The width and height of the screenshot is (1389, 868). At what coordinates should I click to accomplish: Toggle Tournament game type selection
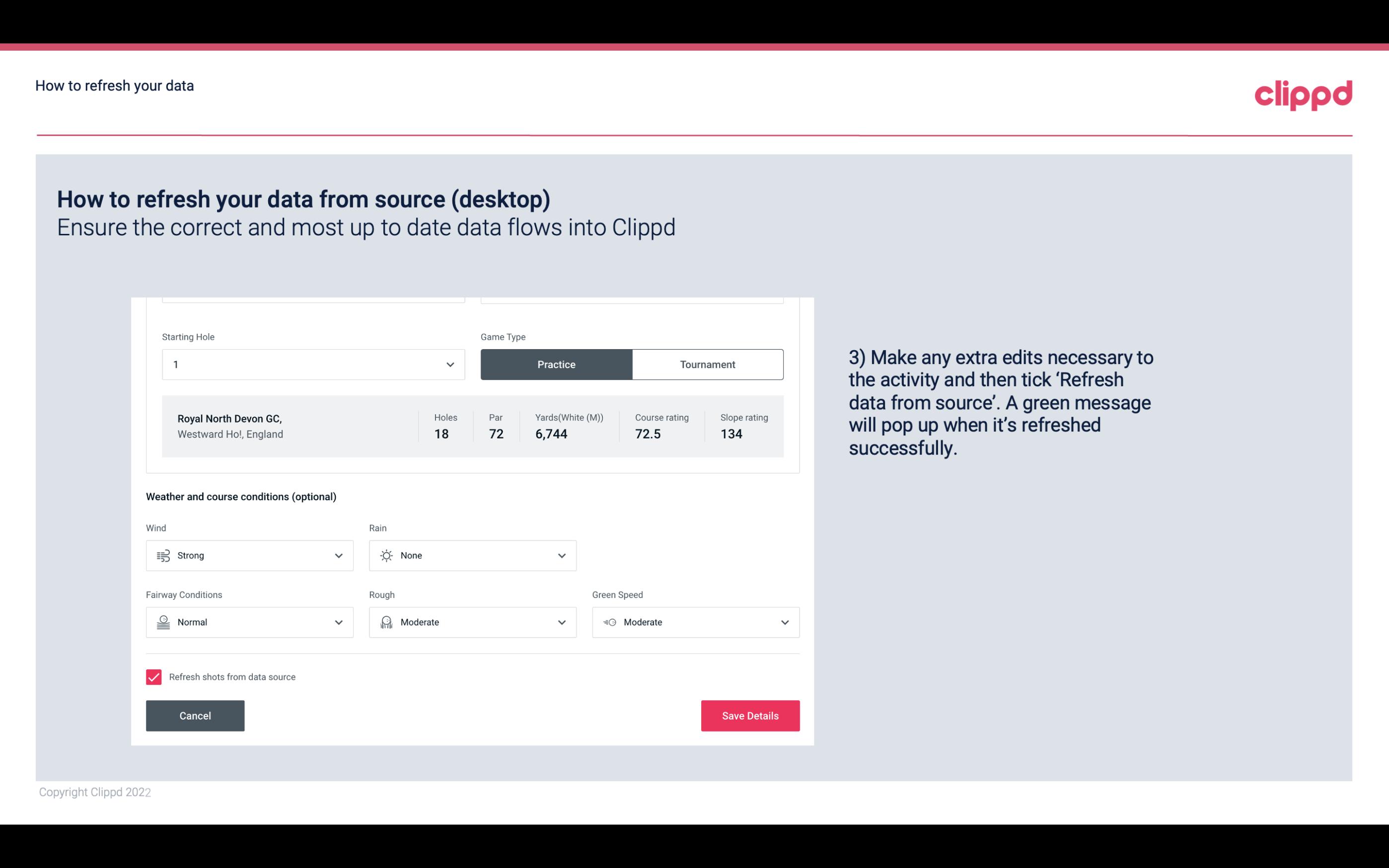pos(707,364)
